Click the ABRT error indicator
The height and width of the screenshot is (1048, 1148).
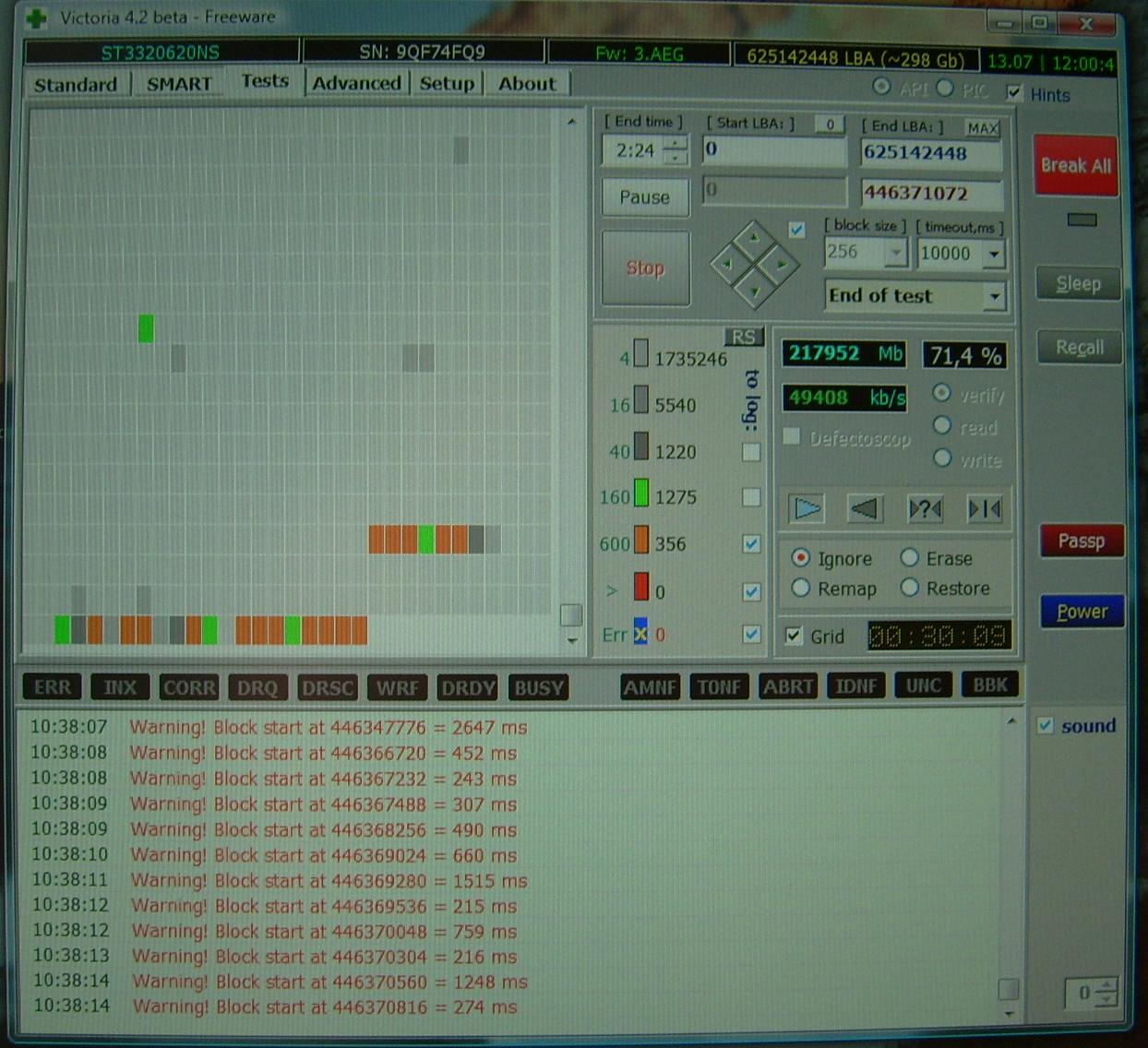(x=788, y=686)
